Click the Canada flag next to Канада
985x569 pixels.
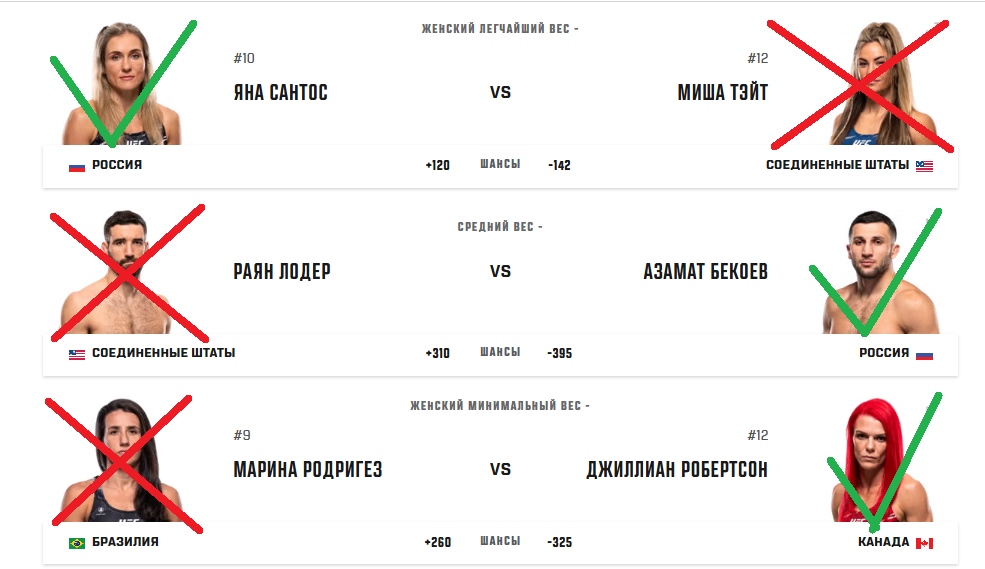coord(924,543)
